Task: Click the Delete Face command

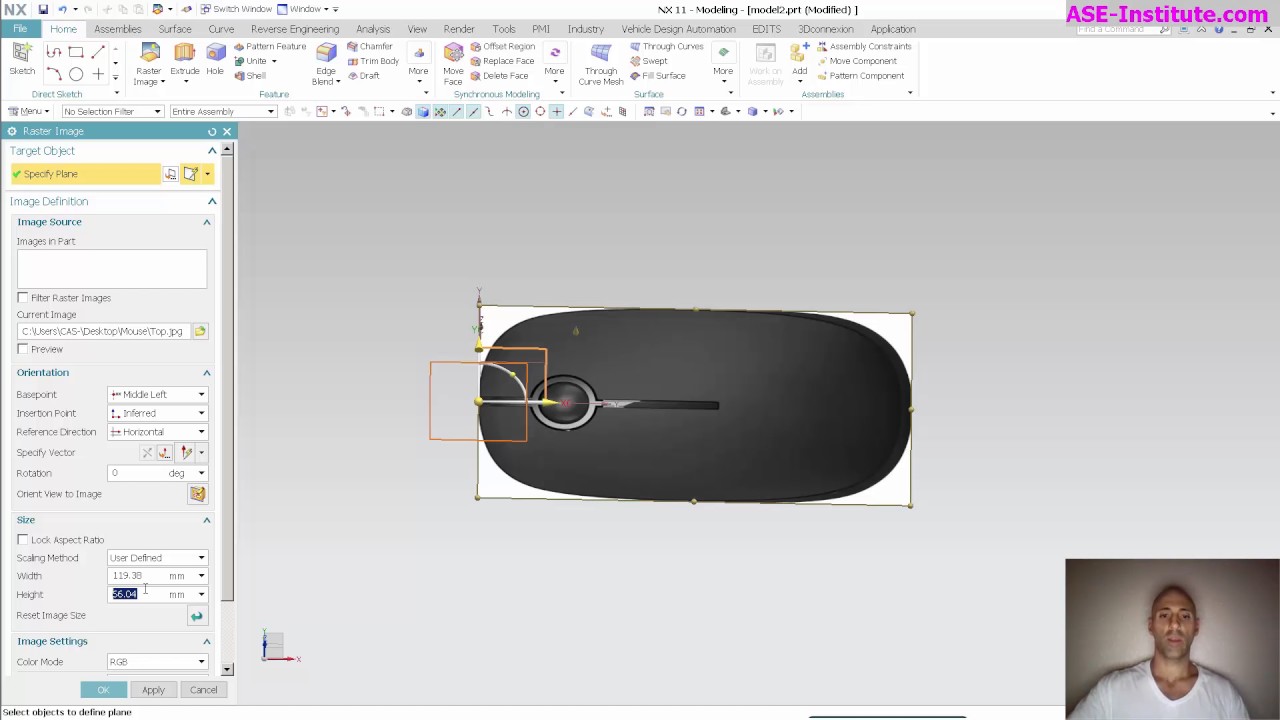Action: coord(498,76)
